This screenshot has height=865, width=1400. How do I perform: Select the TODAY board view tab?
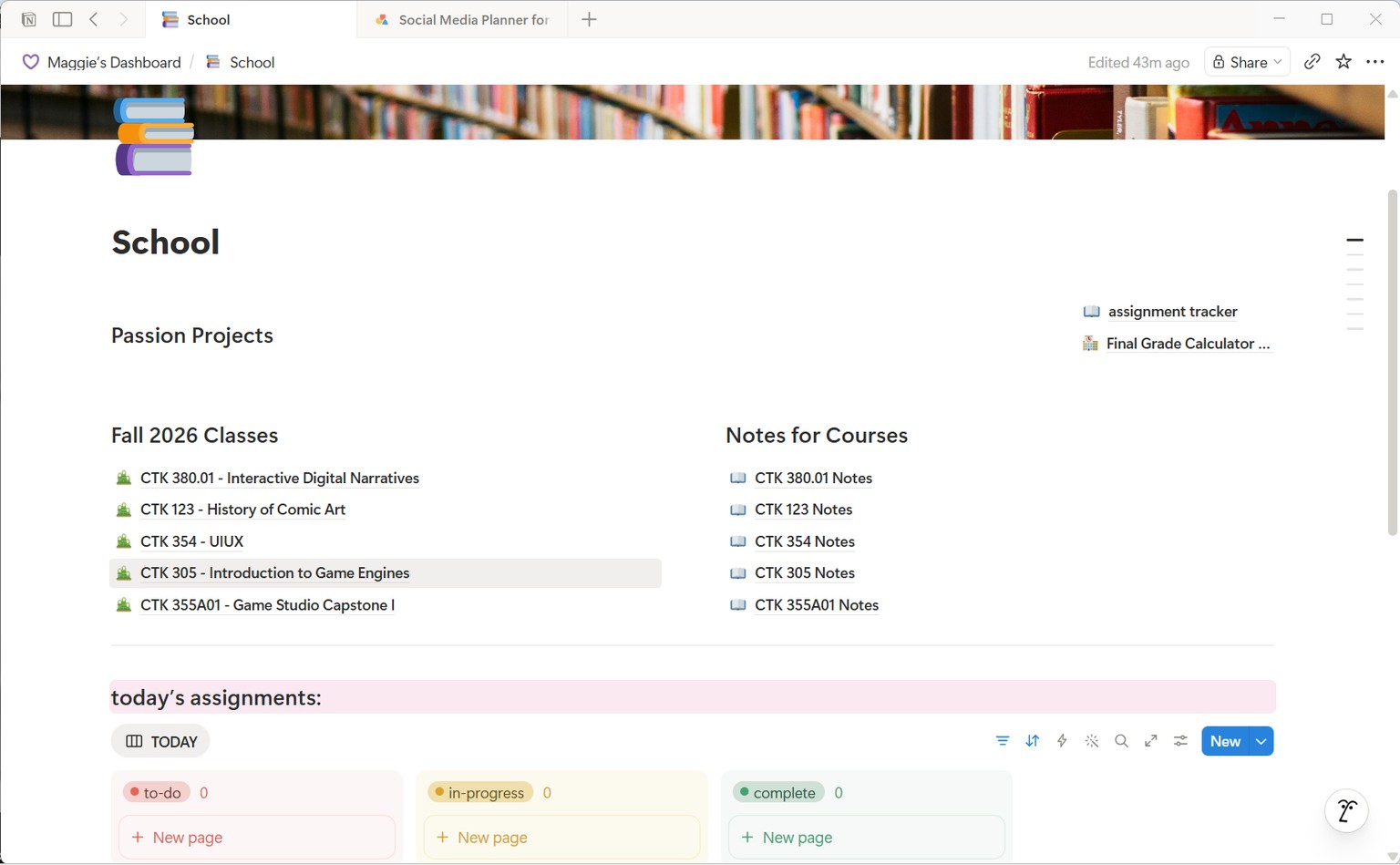point(161,741)
